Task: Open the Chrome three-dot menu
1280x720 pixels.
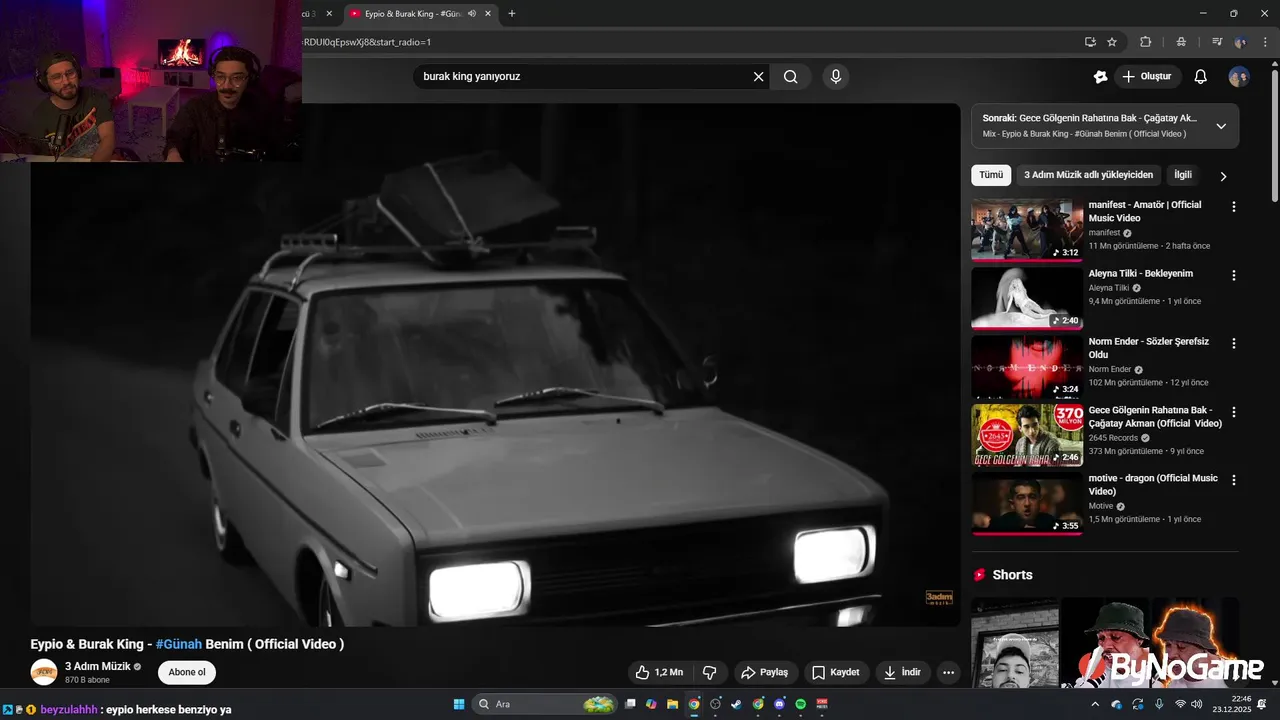Action: tap(1265, 42)
